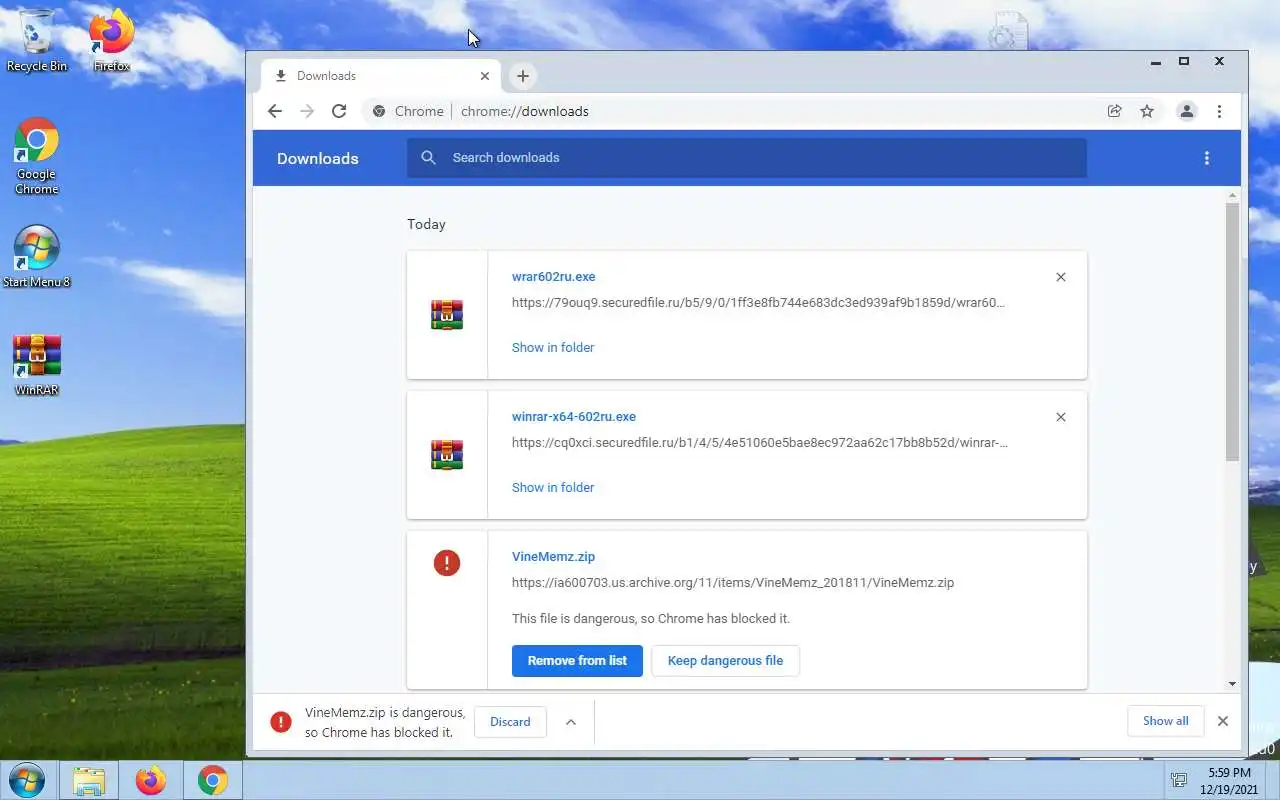The height and width of the screenshot is (800, 1280).
Task: Open Recycle Bin desktop icon
Action: tap(37, 40)
